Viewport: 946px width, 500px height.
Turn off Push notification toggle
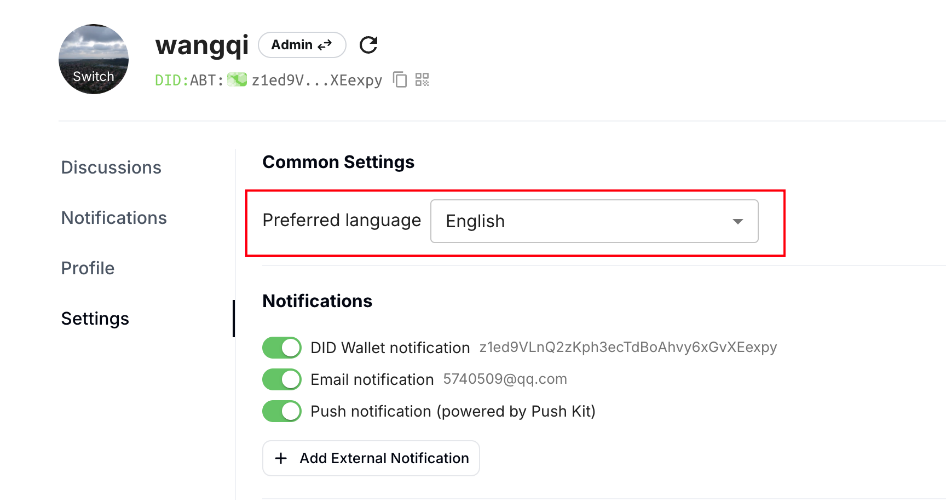[282, 411]
